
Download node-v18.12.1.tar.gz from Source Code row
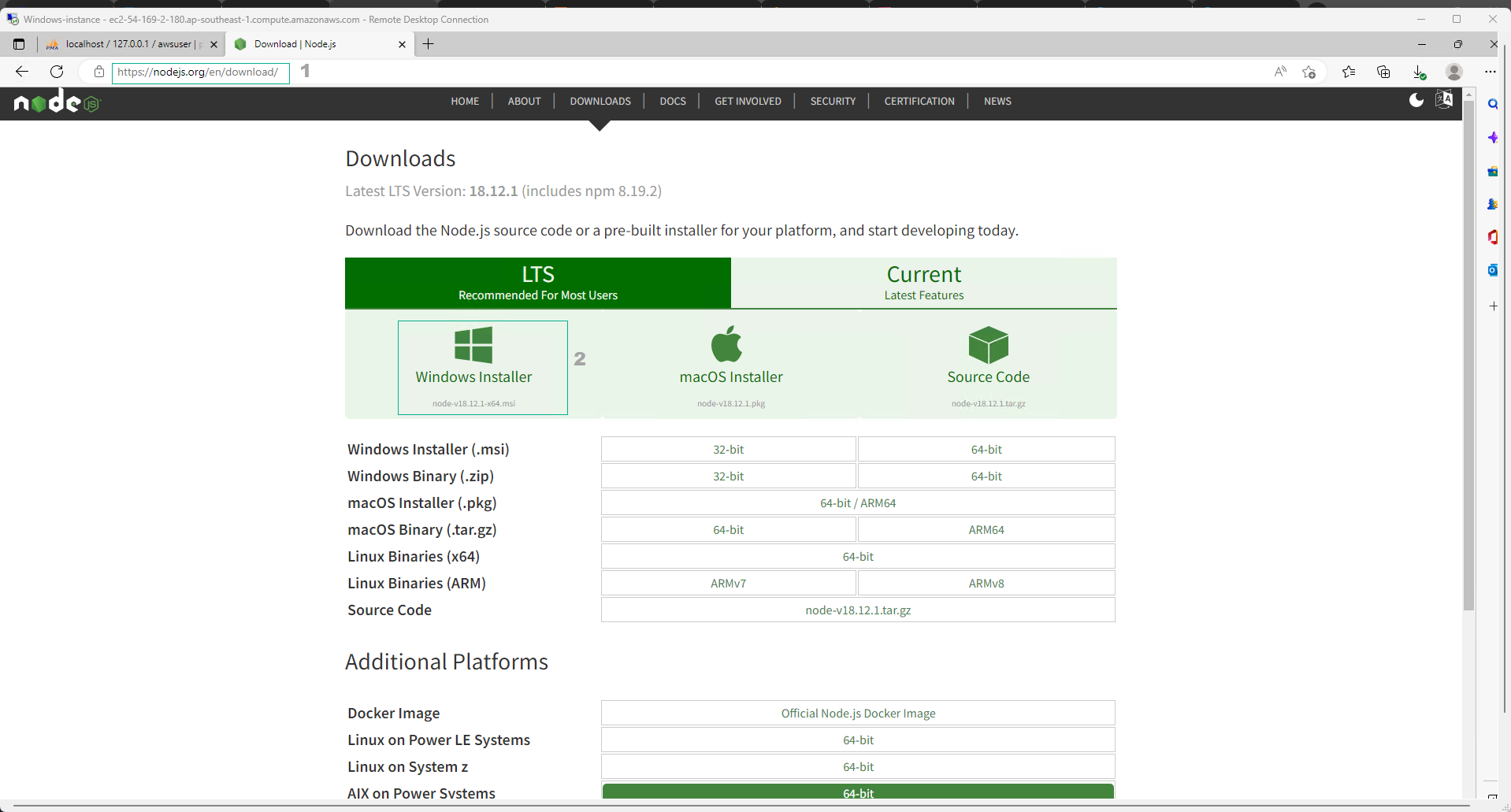(858, 610)
